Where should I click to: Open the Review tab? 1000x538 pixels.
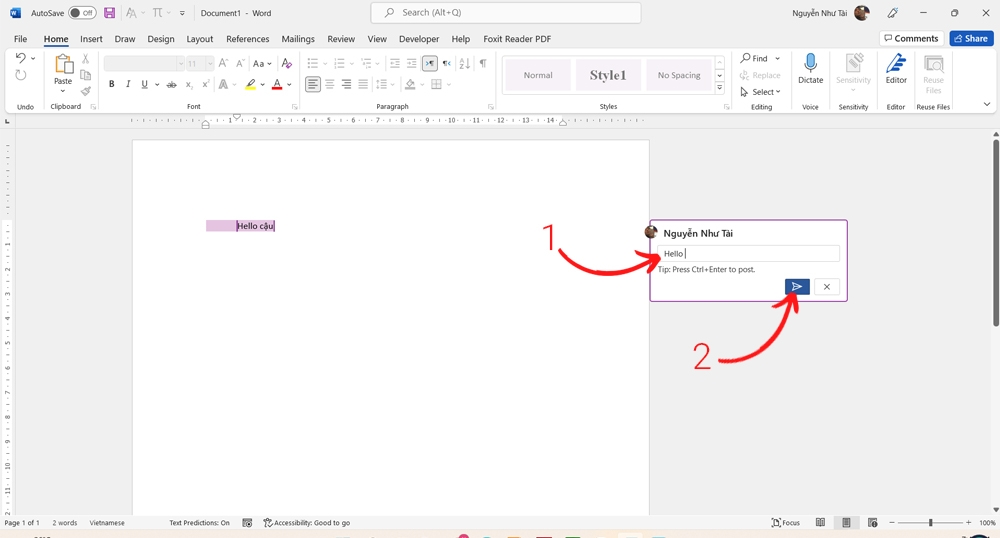(341, 39)
